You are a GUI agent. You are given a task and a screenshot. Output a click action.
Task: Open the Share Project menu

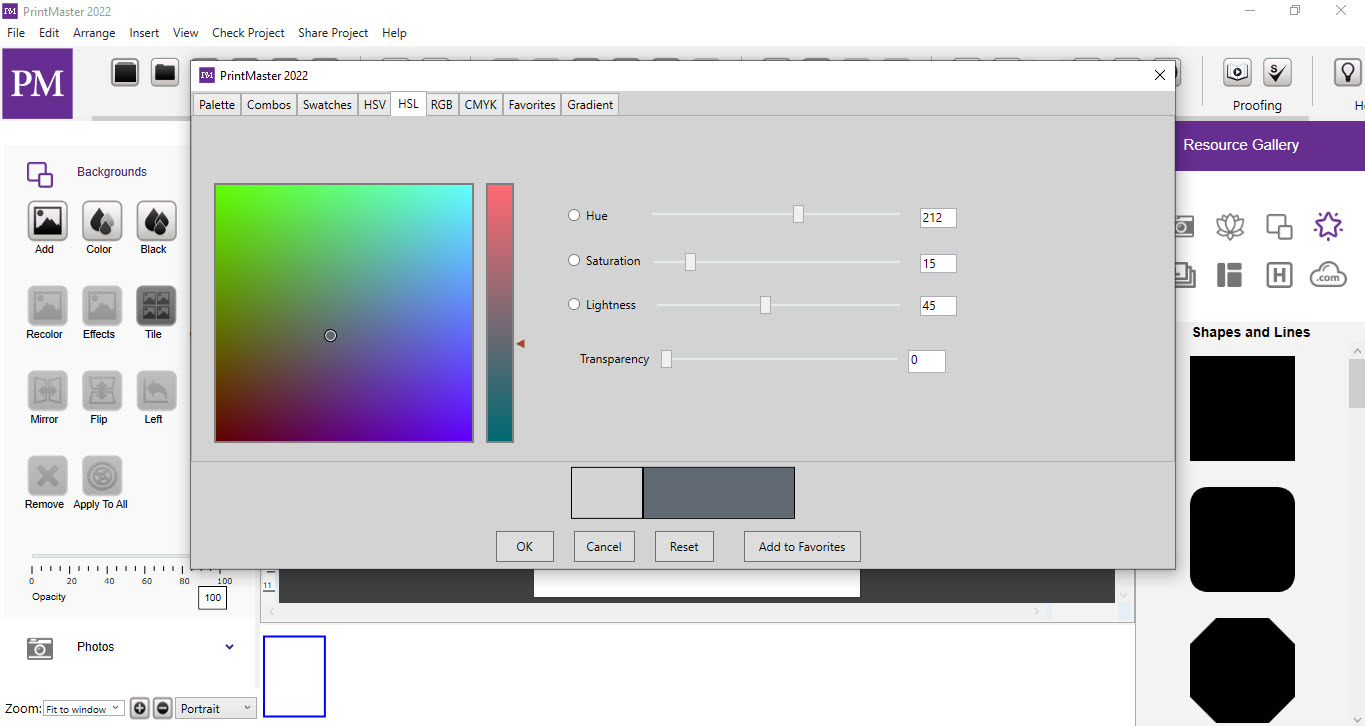[x=333, y=33]
